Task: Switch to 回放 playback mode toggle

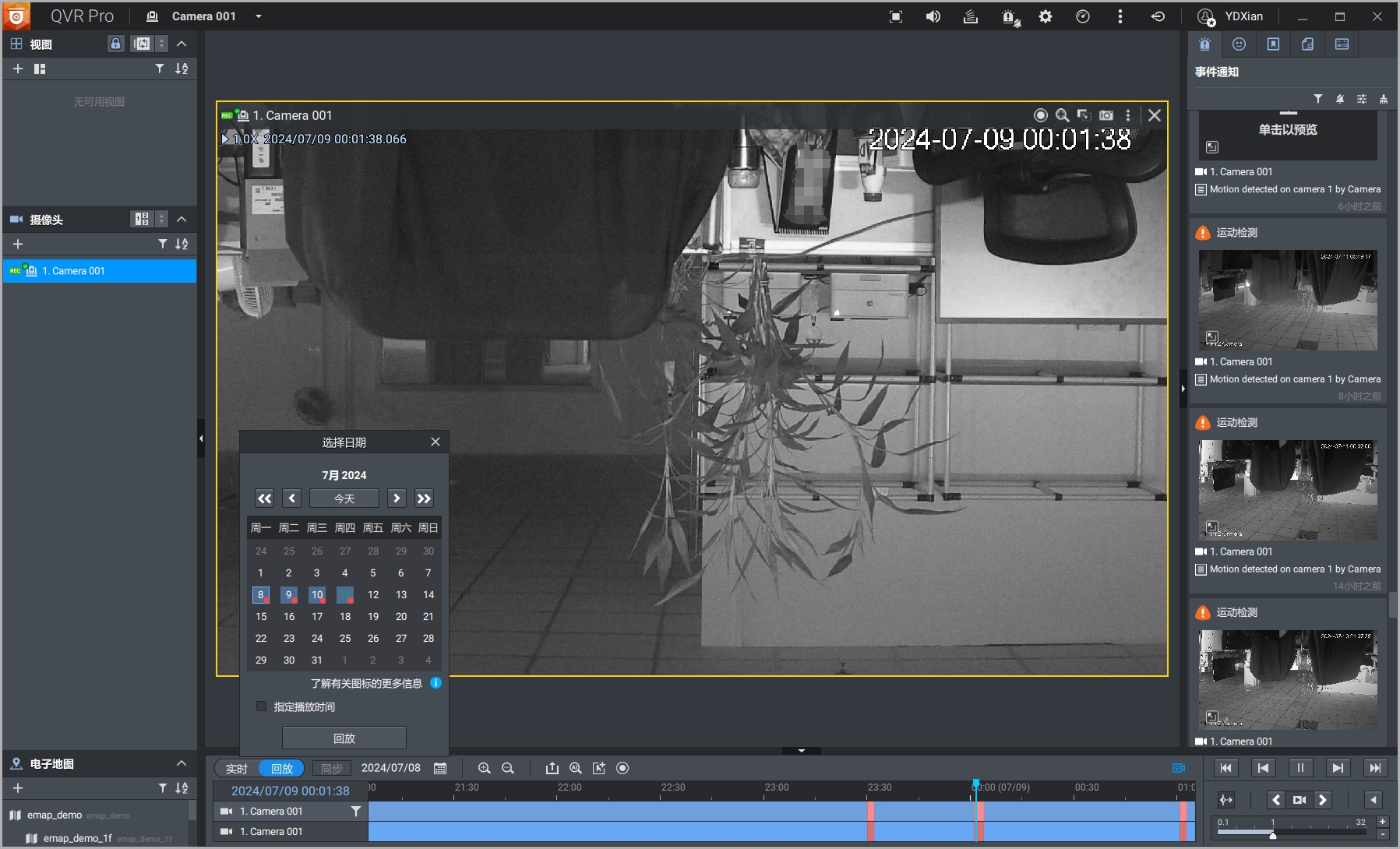Action: pos(281,769)
